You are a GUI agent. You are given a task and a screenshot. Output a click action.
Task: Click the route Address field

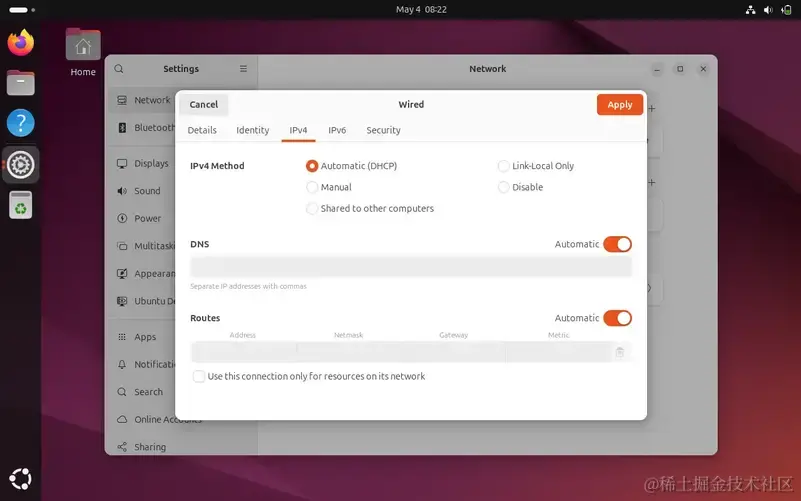point(244,352)
